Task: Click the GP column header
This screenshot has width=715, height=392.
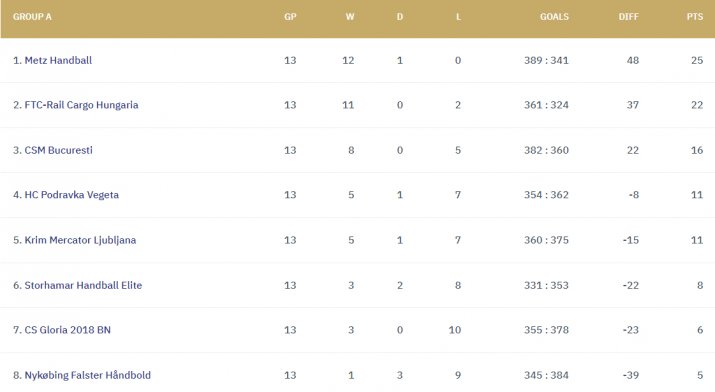Action: coord(290,17)
